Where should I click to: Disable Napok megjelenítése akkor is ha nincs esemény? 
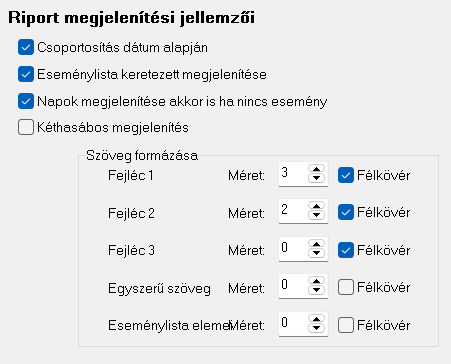pyautogui.click(x=26, y=101)
